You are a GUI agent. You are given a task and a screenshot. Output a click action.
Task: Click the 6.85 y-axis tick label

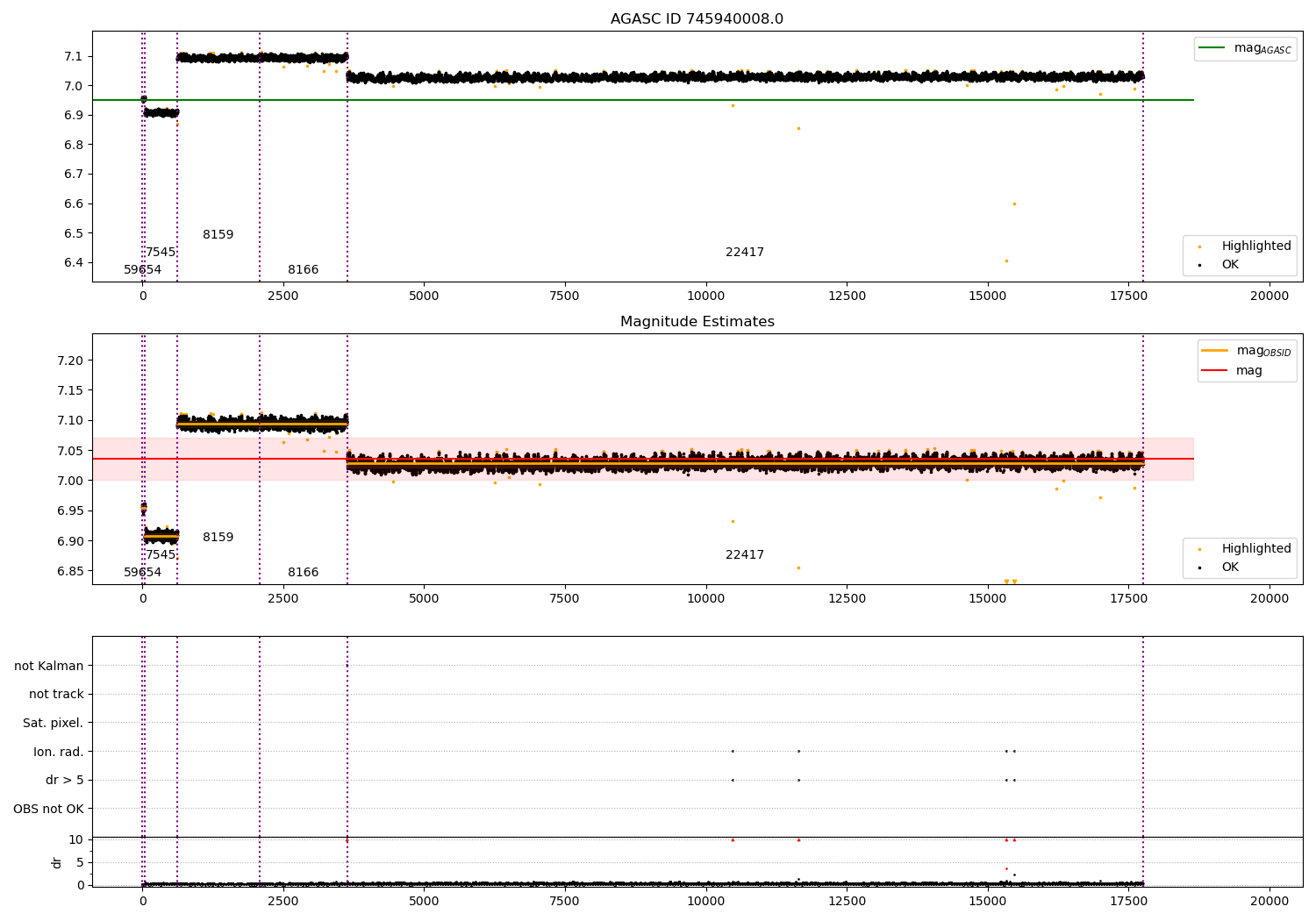tap(69, 571)
